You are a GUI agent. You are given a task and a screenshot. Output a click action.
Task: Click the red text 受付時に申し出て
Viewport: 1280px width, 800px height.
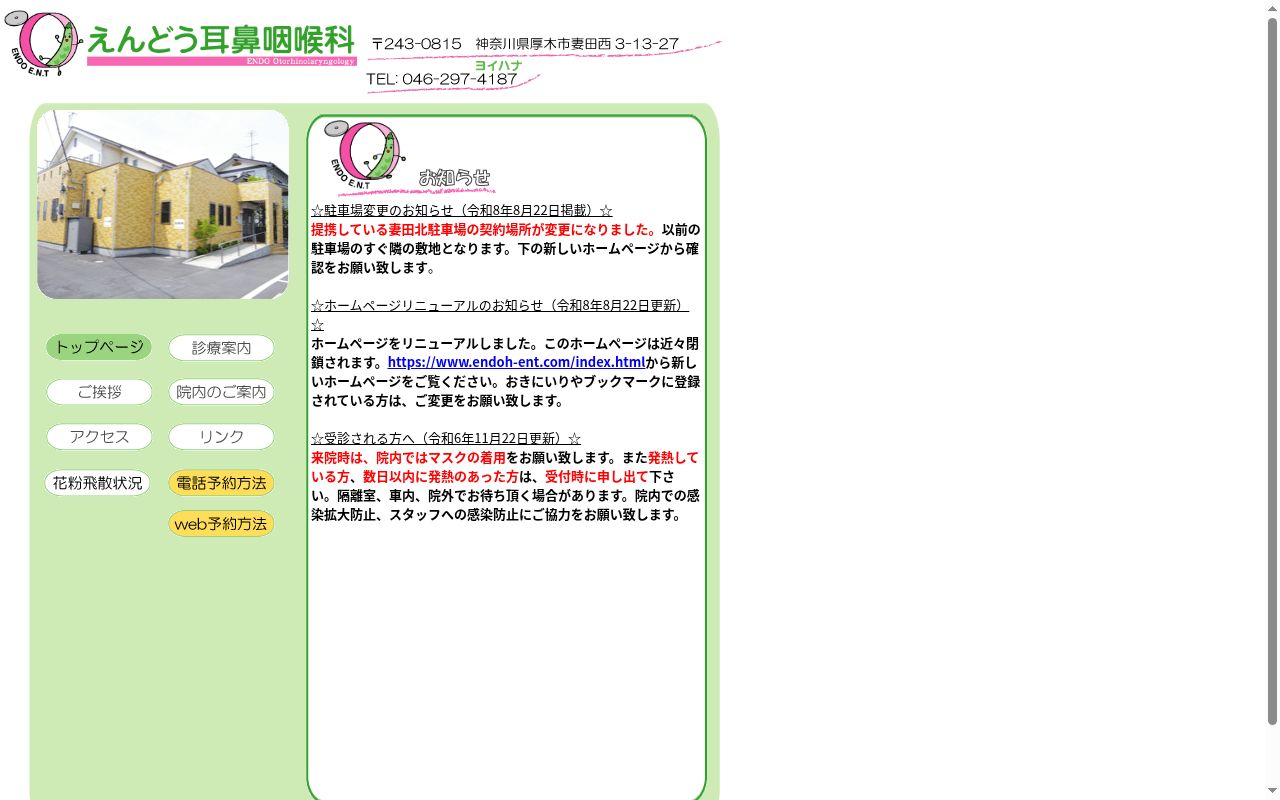tap(597, 476)
